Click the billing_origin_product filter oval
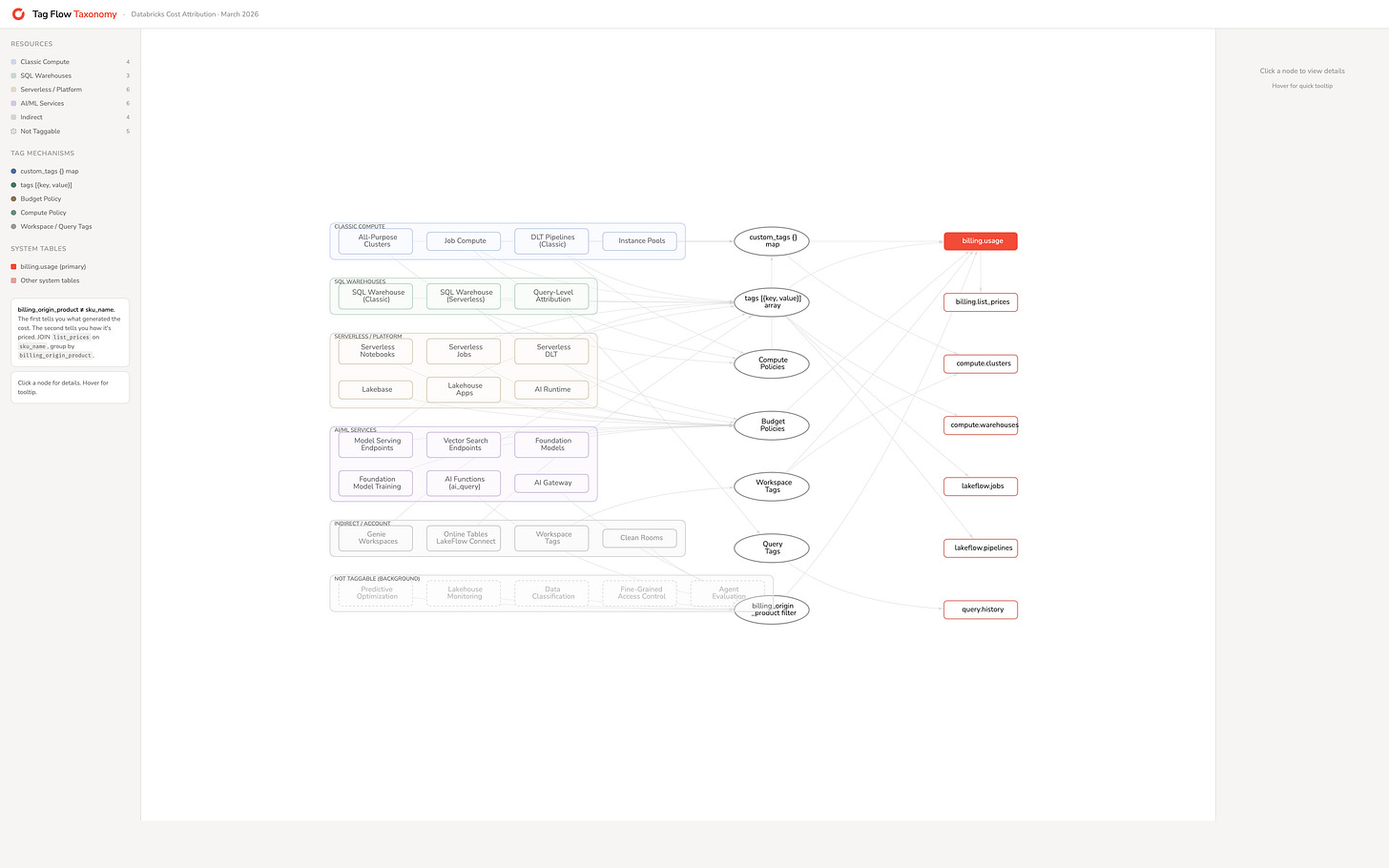Screen dimensions: 1389x868 772,610
